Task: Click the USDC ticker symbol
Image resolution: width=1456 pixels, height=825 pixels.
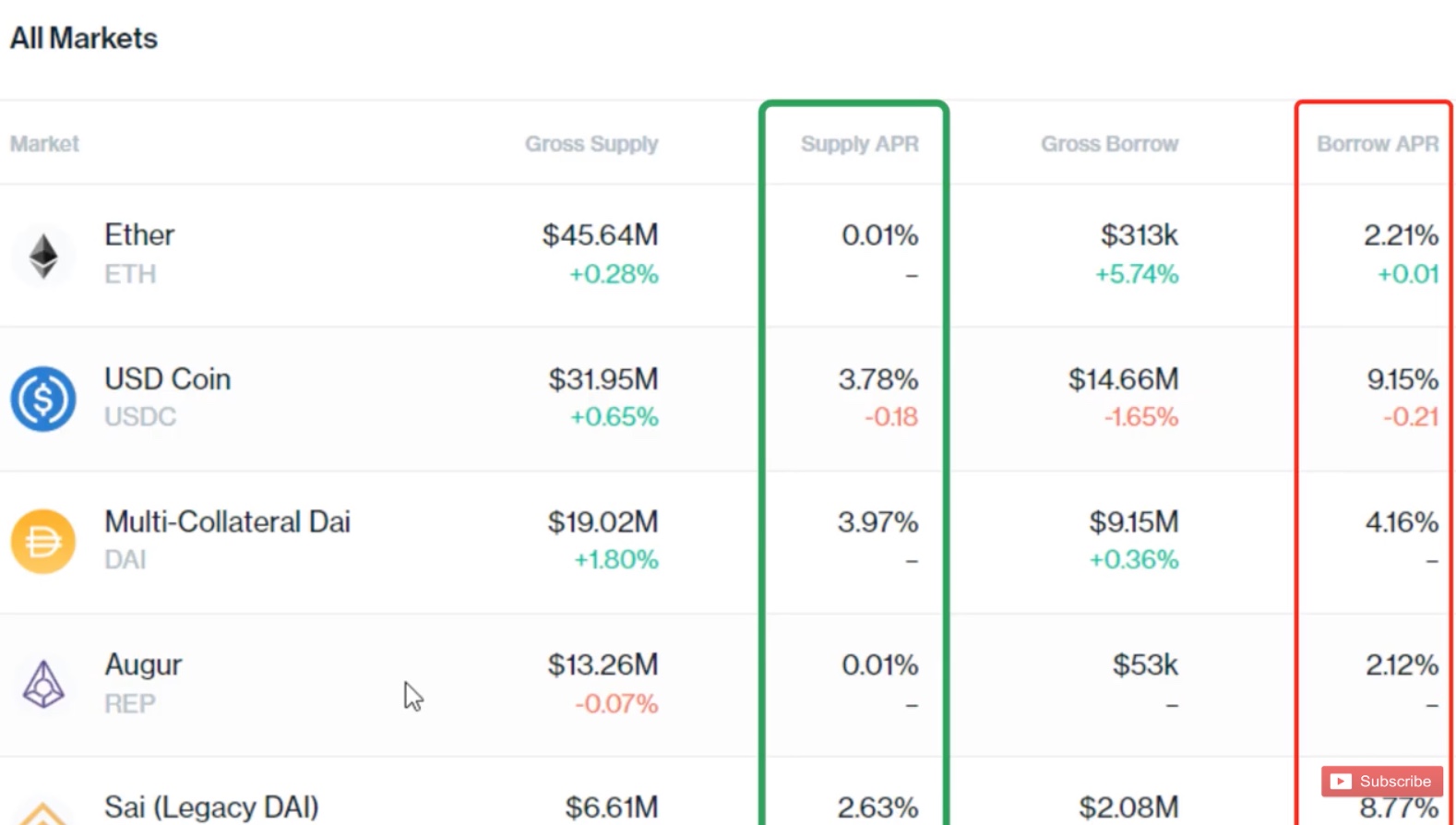Action: point(140,417)
